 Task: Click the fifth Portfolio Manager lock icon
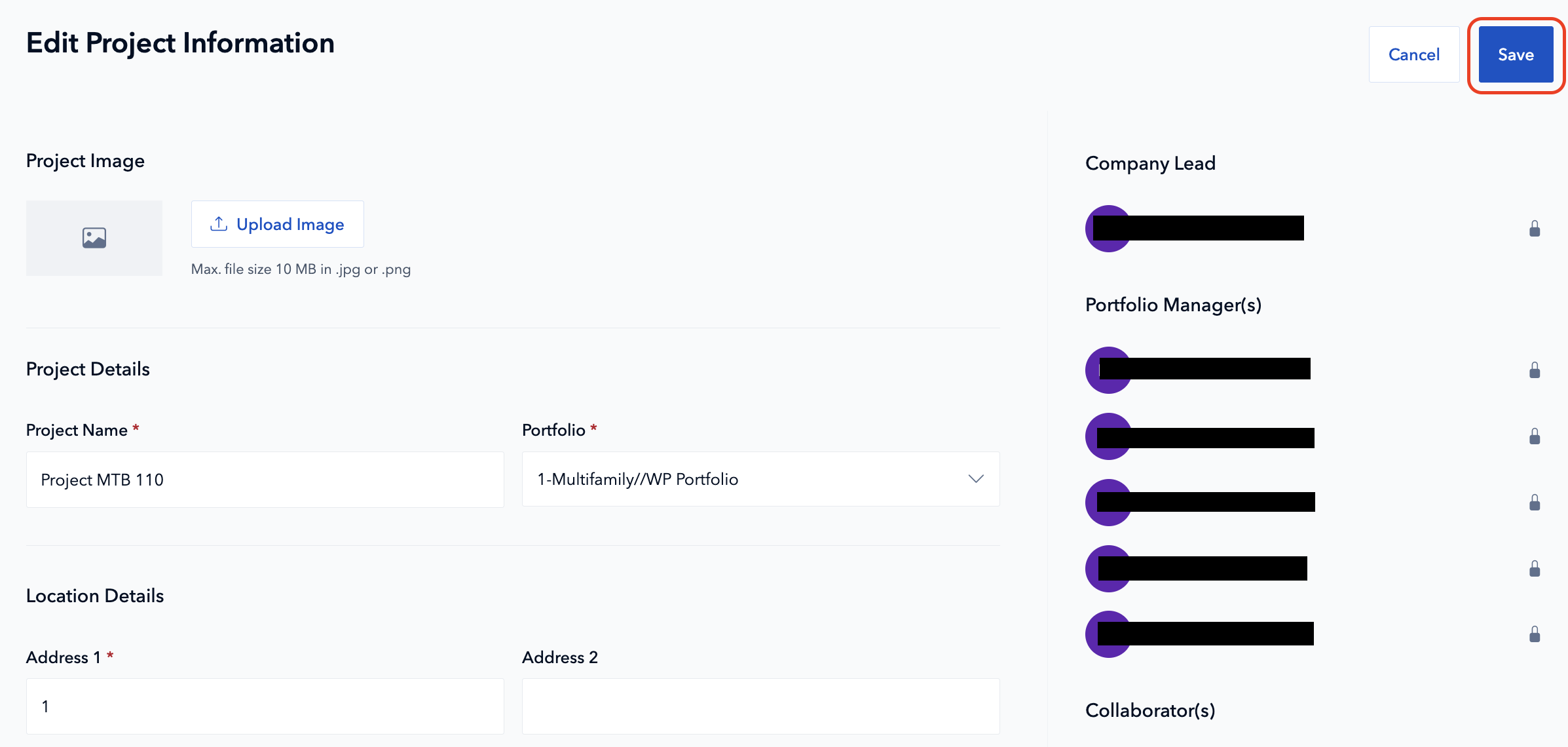point(1535,634)
